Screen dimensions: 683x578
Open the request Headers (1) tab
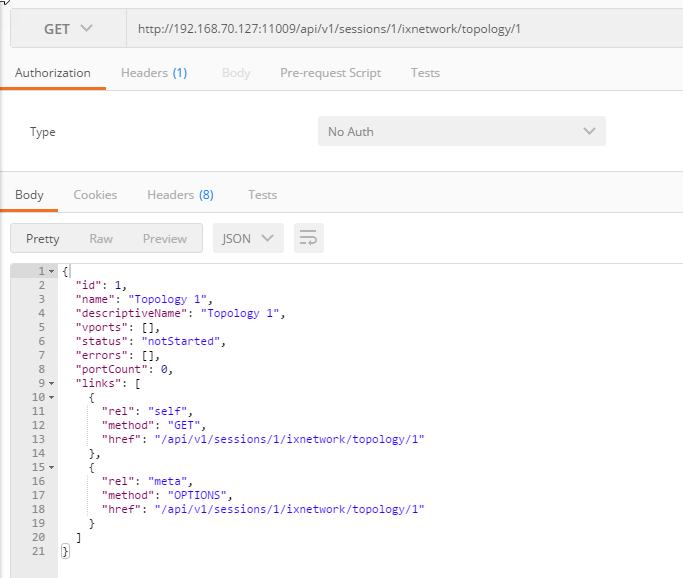[x=153, y=73]
